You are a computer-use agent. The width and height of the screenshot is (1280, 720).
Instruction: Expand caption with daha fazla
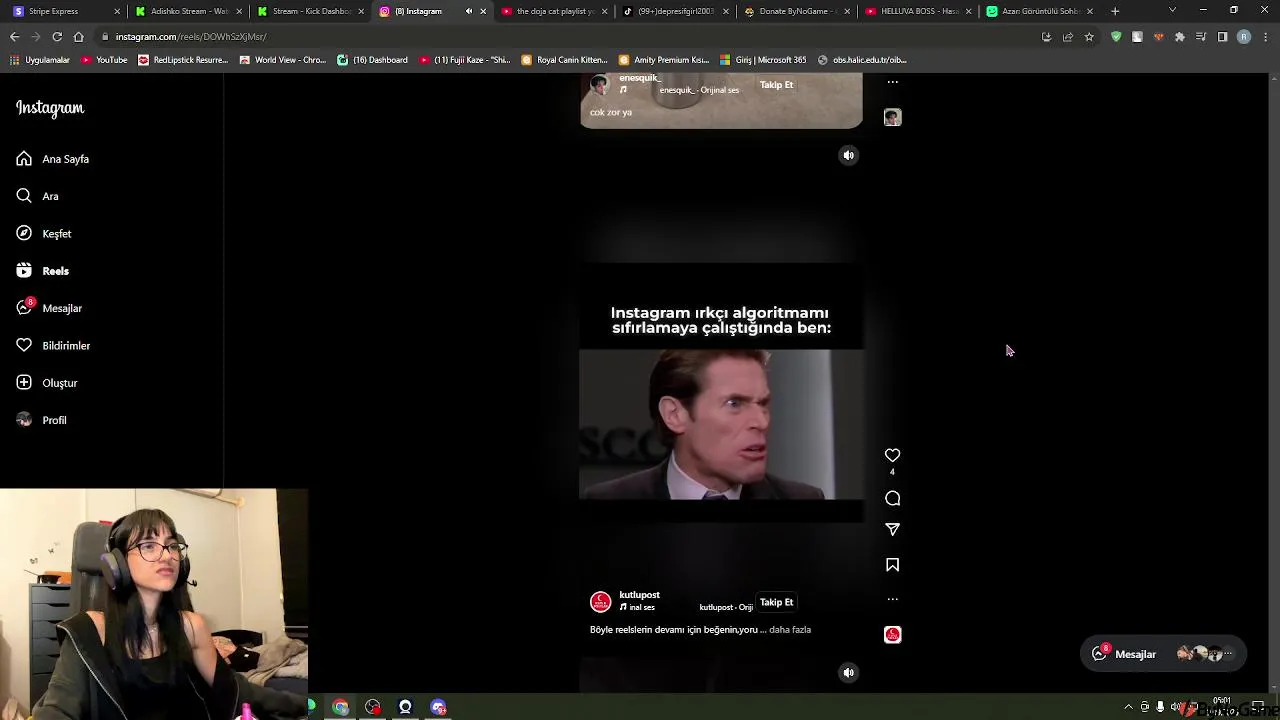pyautogui.click(x=790, y=630)
